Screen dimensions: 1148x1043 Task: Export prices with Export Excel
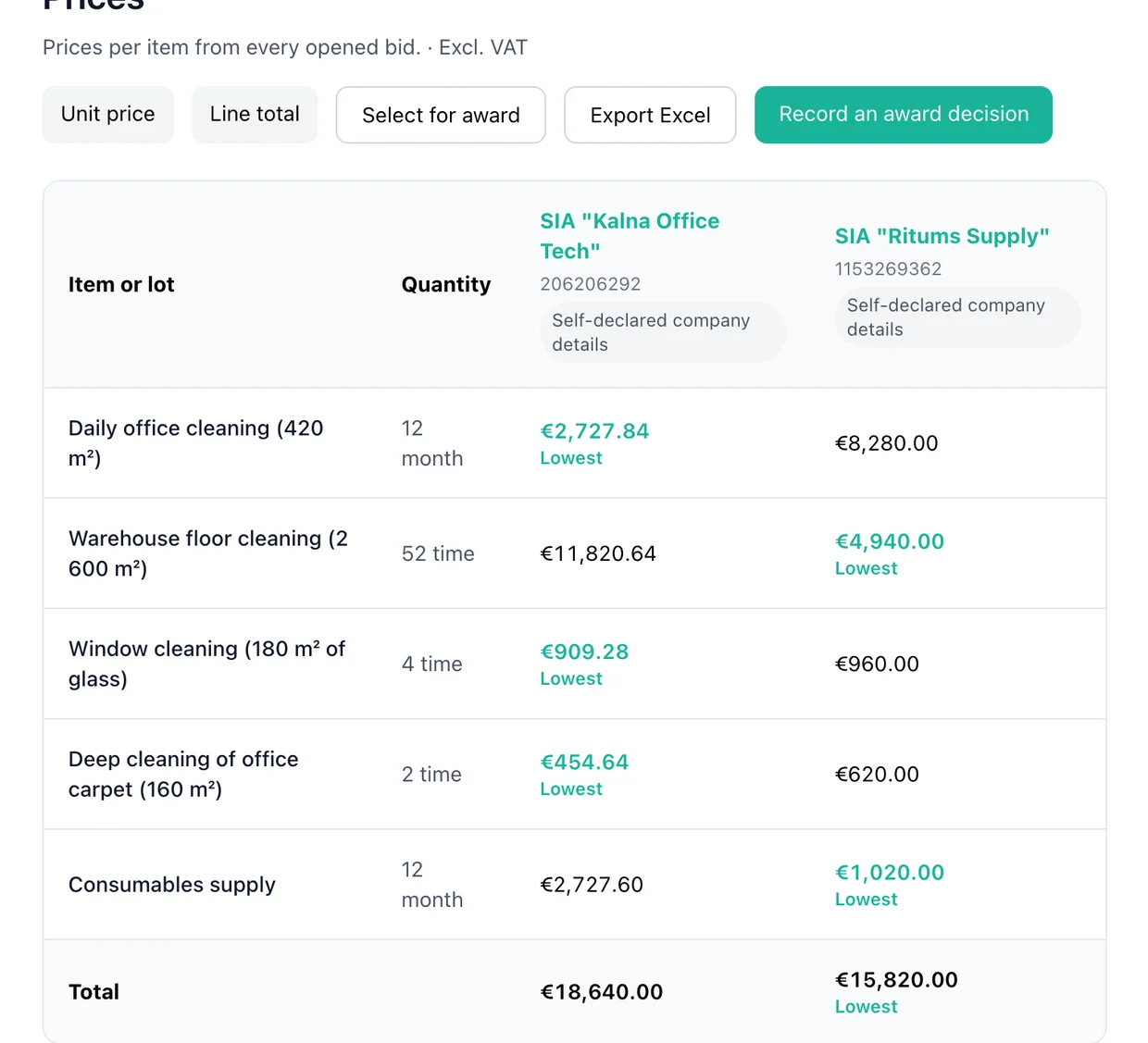[x=650, y=115]
